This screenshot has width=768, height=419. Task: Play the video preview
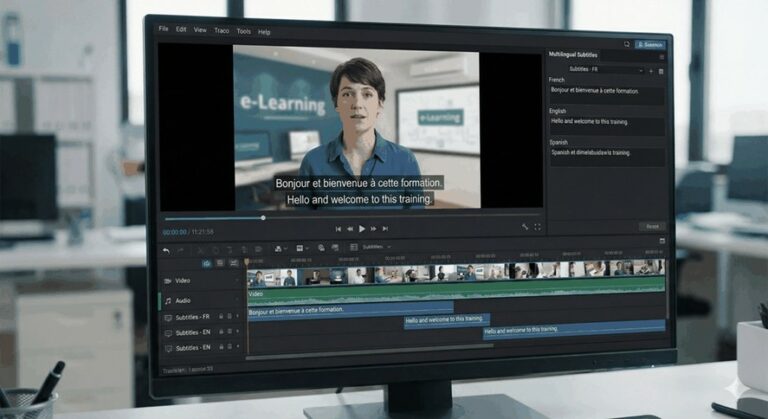(x=362, y=228)
